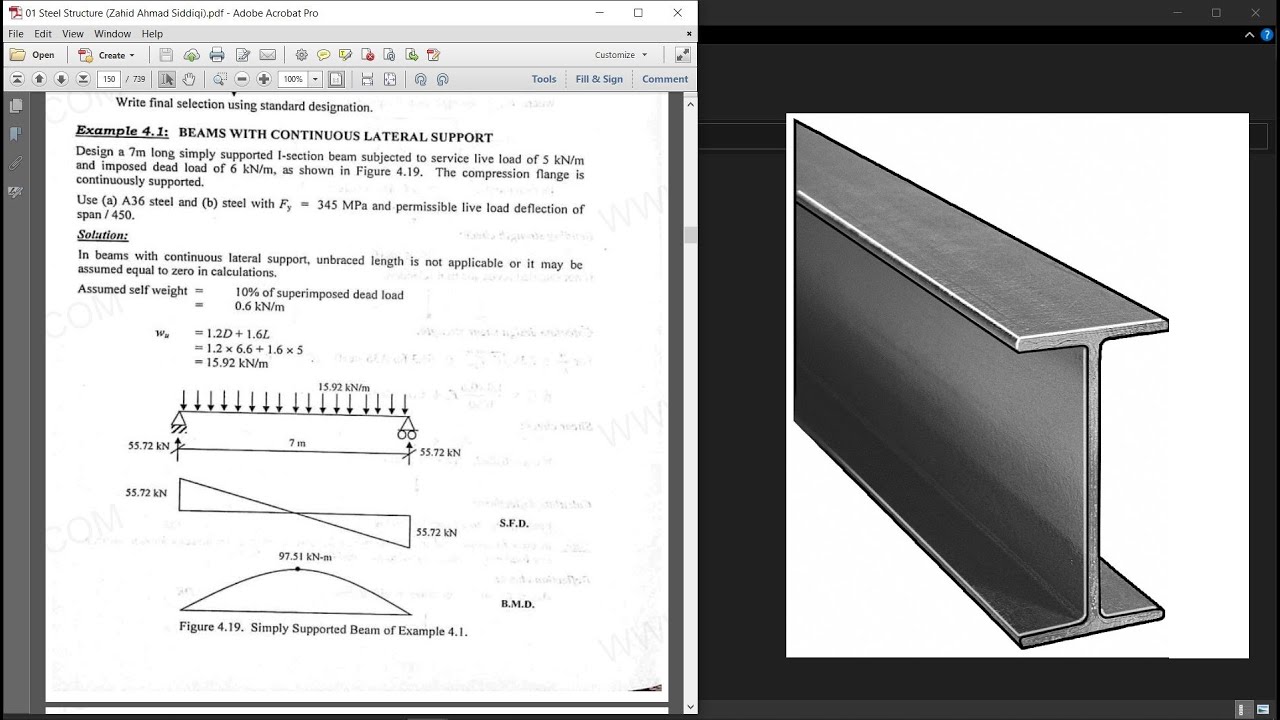
Task: Open the Comment pane
Action: point(665,79)
